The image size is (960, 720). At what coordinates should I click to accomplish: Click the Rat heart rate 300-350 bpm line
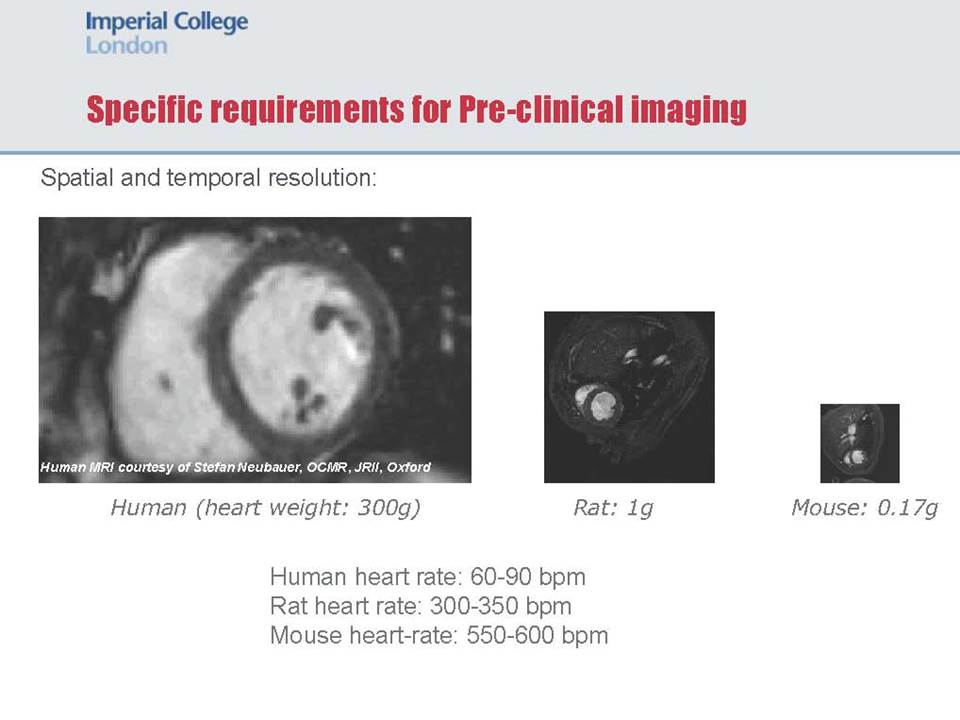421,606
